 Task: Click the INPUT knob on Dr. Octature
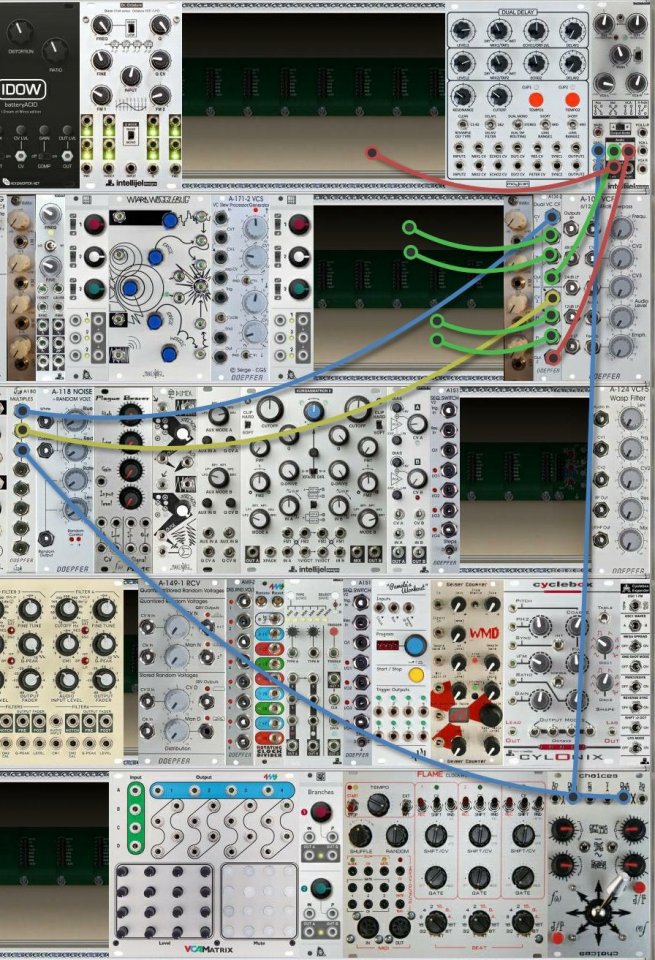point(131,77)
